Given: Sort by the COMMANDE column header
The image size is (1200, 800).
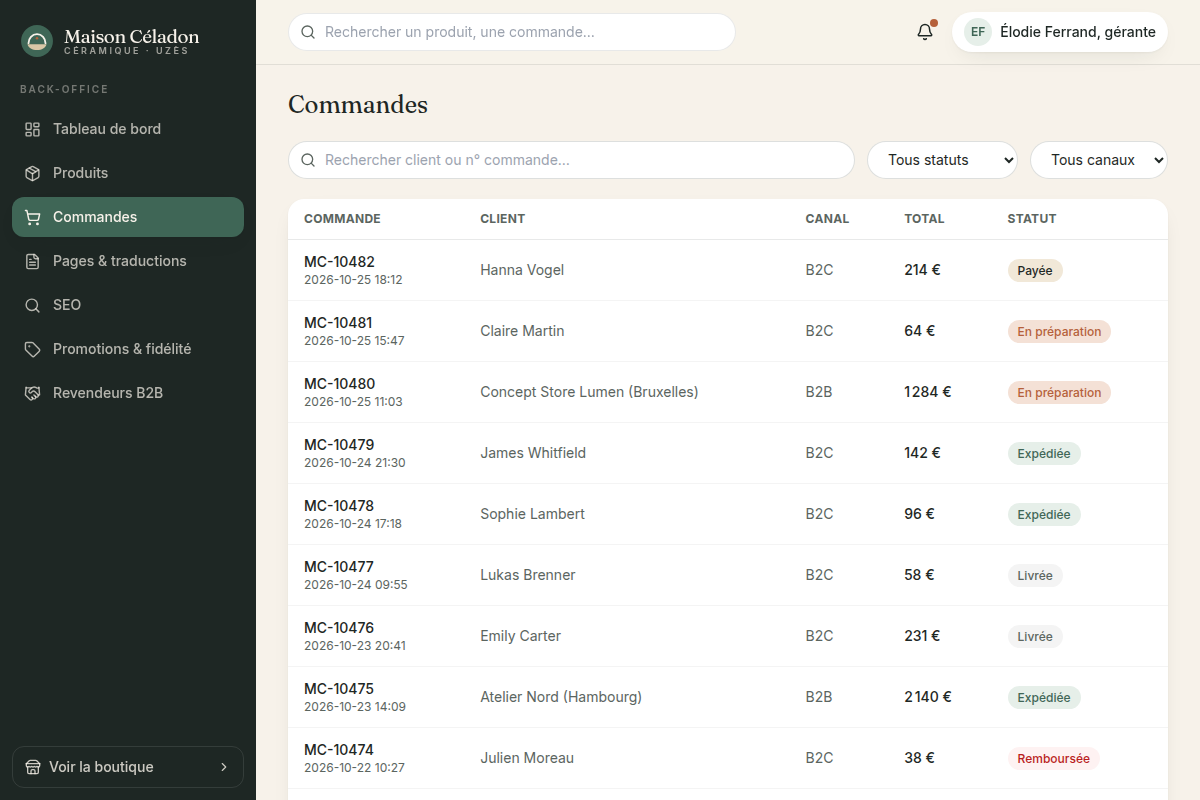Looking at the screenshot, I should coord(342,219).
